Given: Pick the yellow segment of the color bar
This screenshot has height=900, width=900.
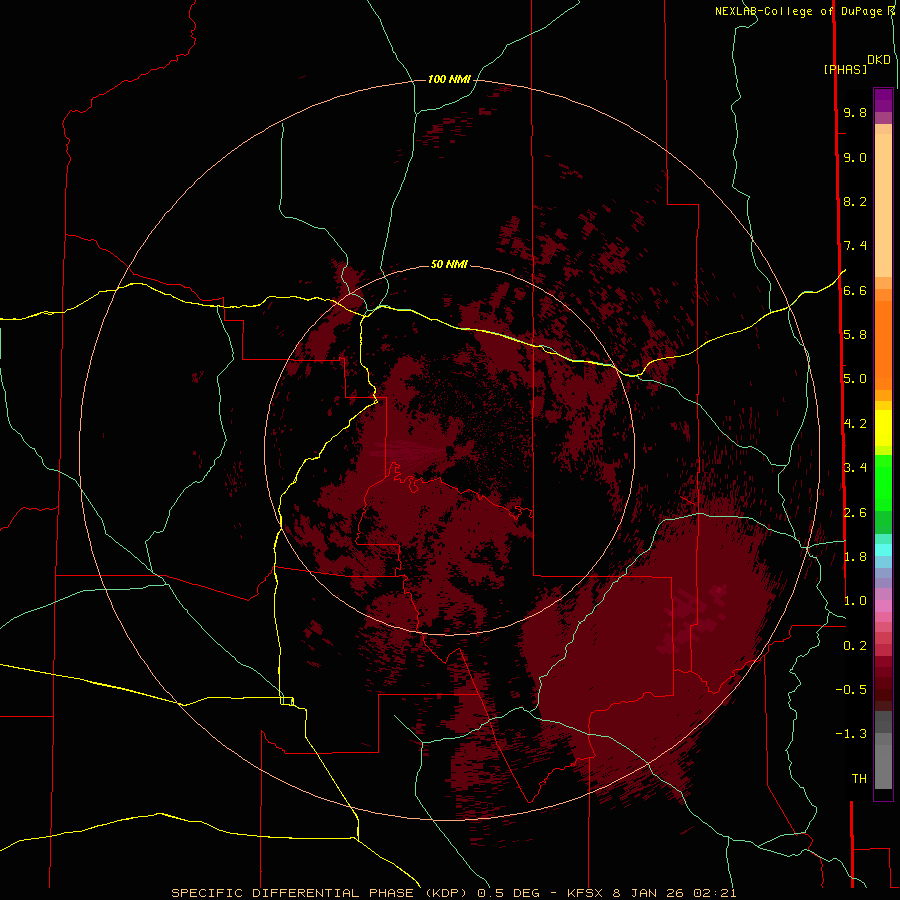Looking at the screenshot, I should pos(883,428).
